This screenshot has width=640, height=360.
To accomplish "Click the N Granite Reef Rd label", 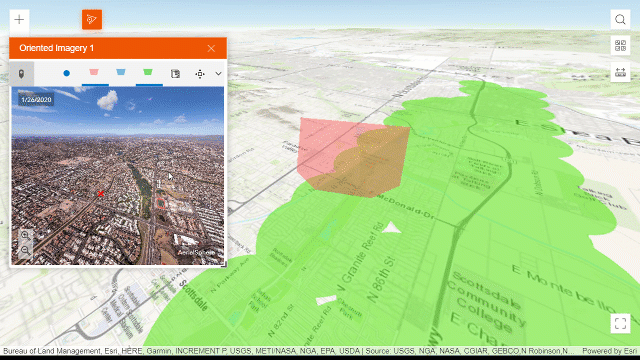I will click(x=361, y=258).
